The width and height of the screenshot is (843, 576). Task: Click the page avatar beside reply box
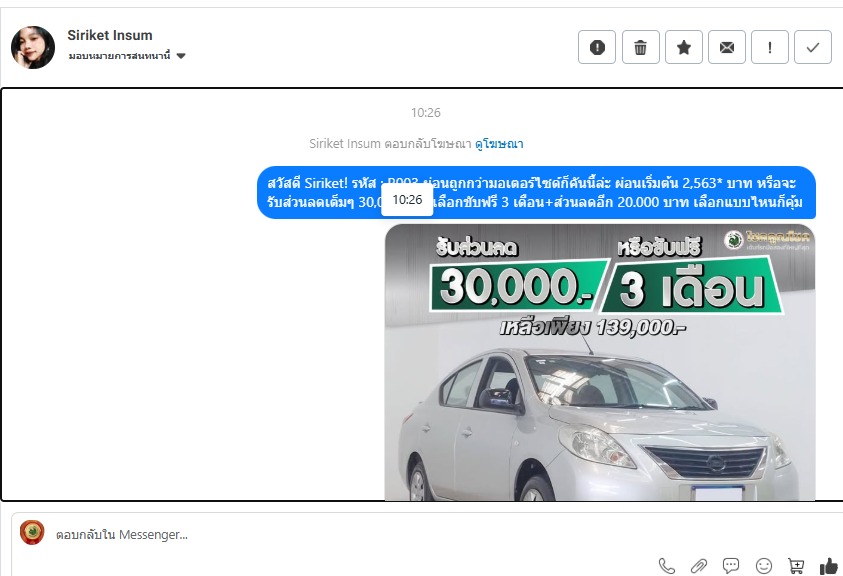coord(32,533)
